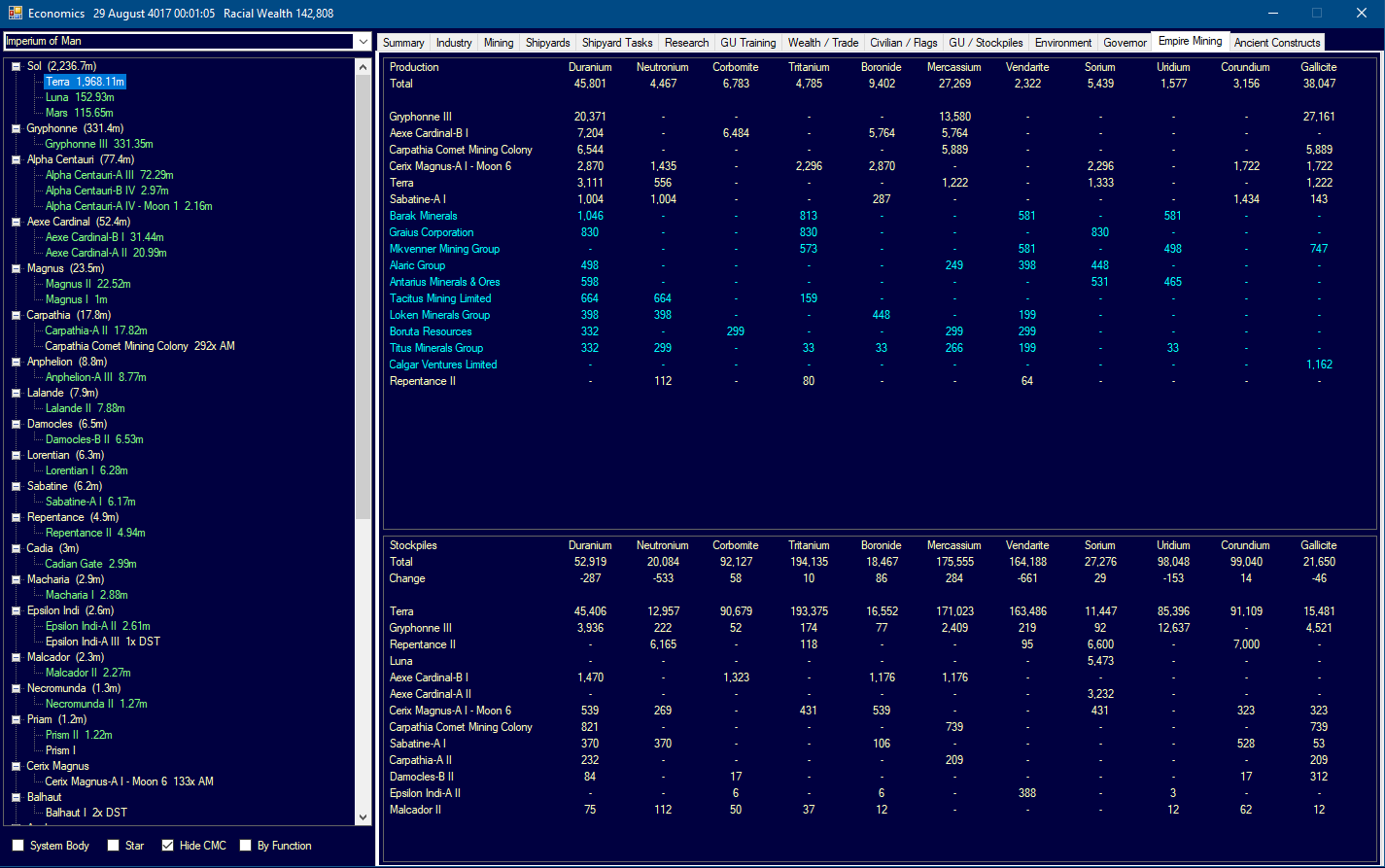Click Graius Corporation production row
The image size is (1385, 868).
(x=432, y=232)
